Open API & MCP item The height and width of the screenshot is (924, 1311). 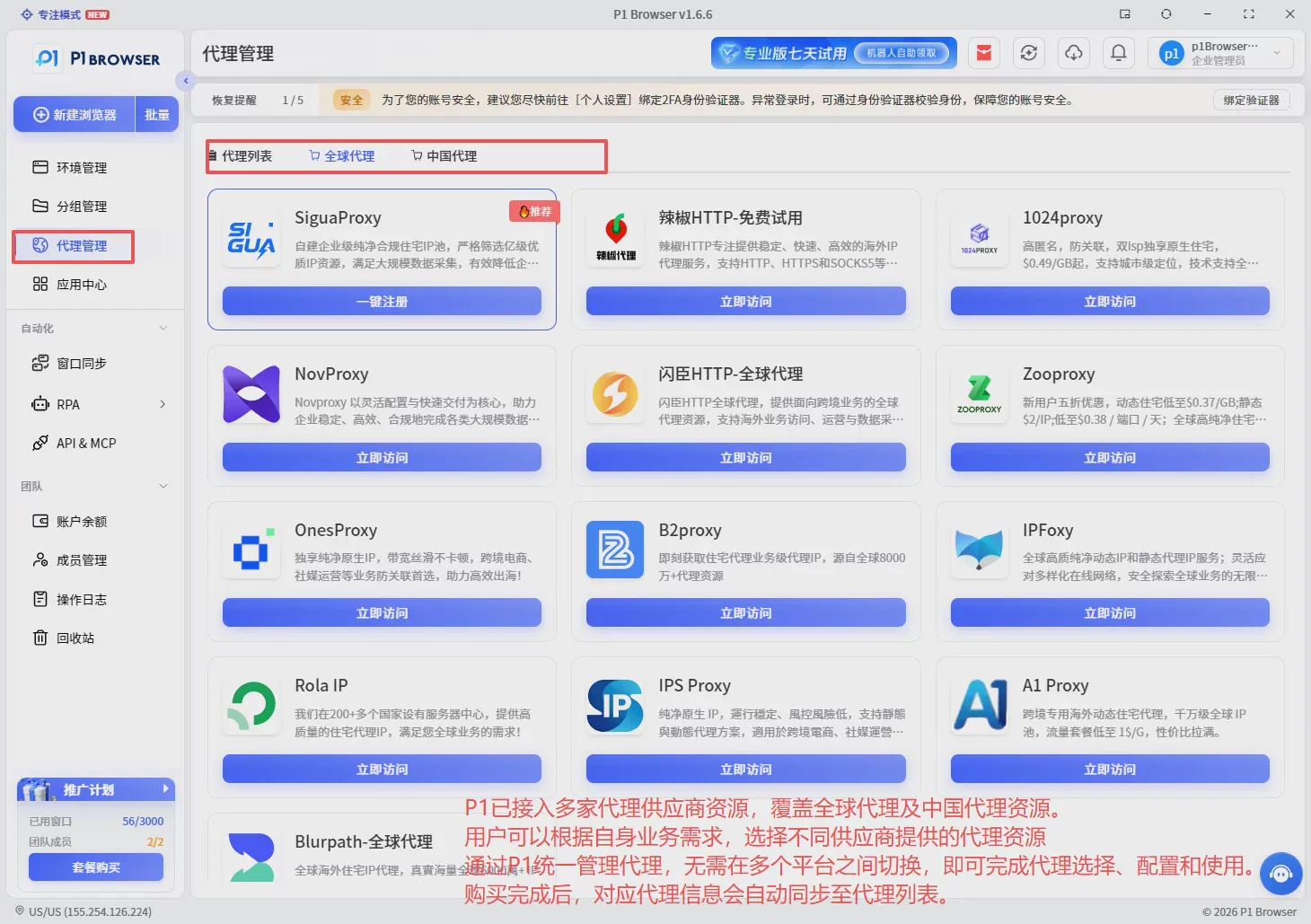74,443
